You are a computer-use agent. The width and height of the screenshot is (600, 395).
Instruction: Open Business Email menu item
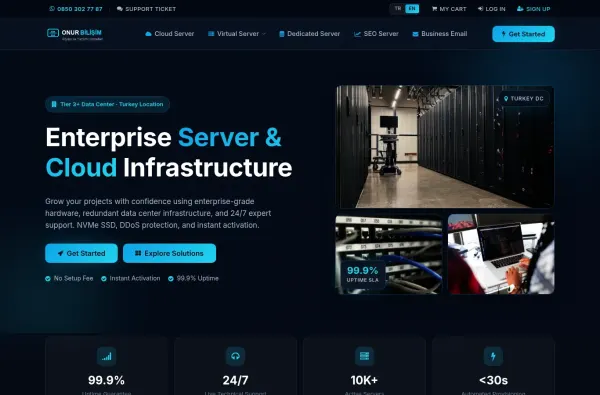point(444,34)
